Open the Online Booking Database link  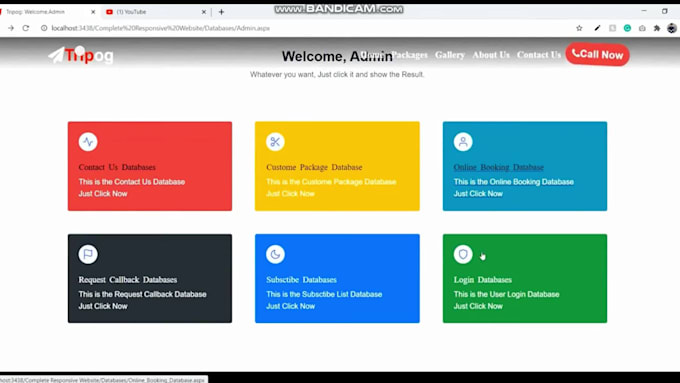pyautogui.click(x=499, y=167)
